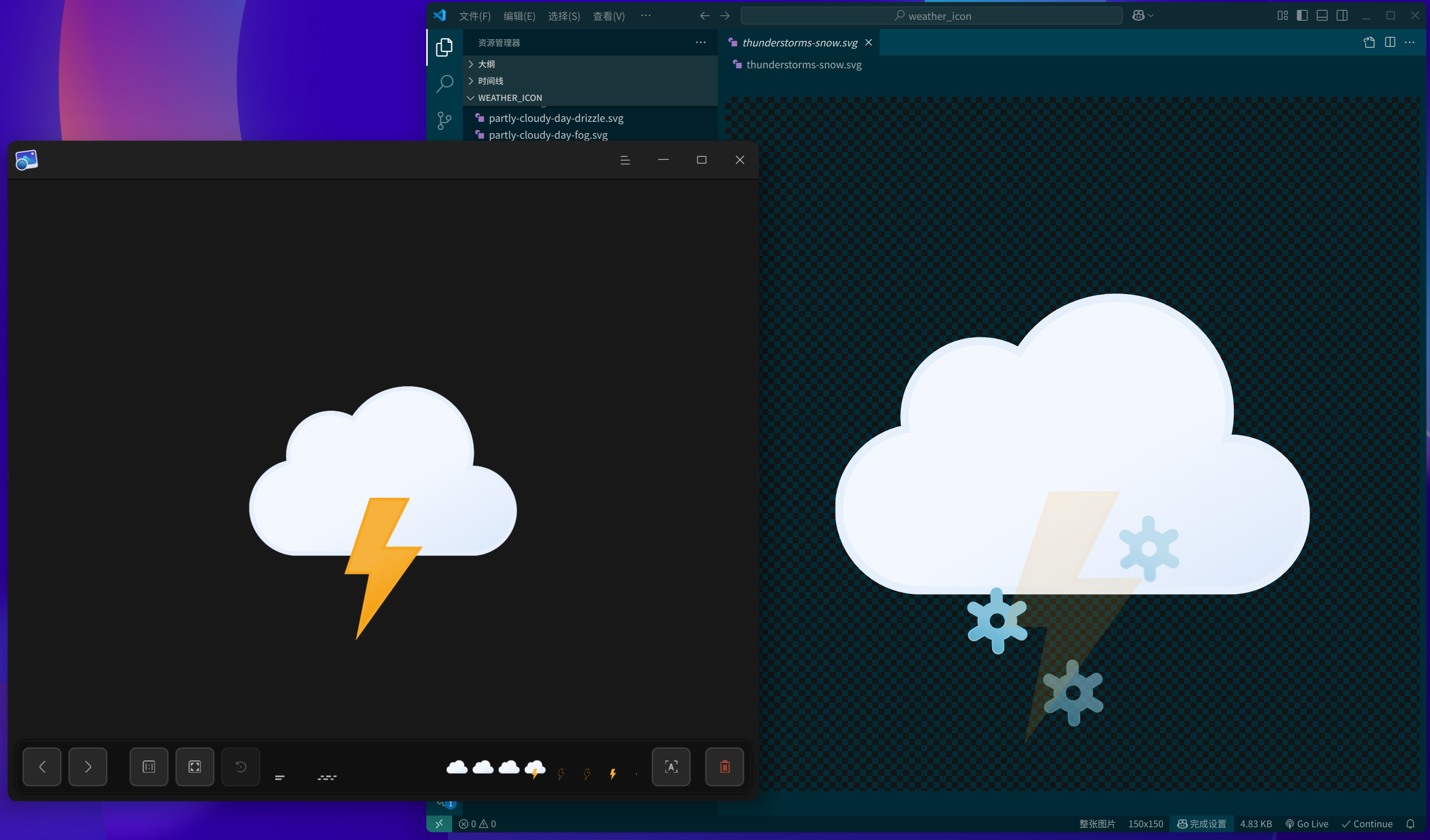The image size is (1430, 840).
Task: Expand the 大纲 outline section
Action: click(x=590, y=64)
